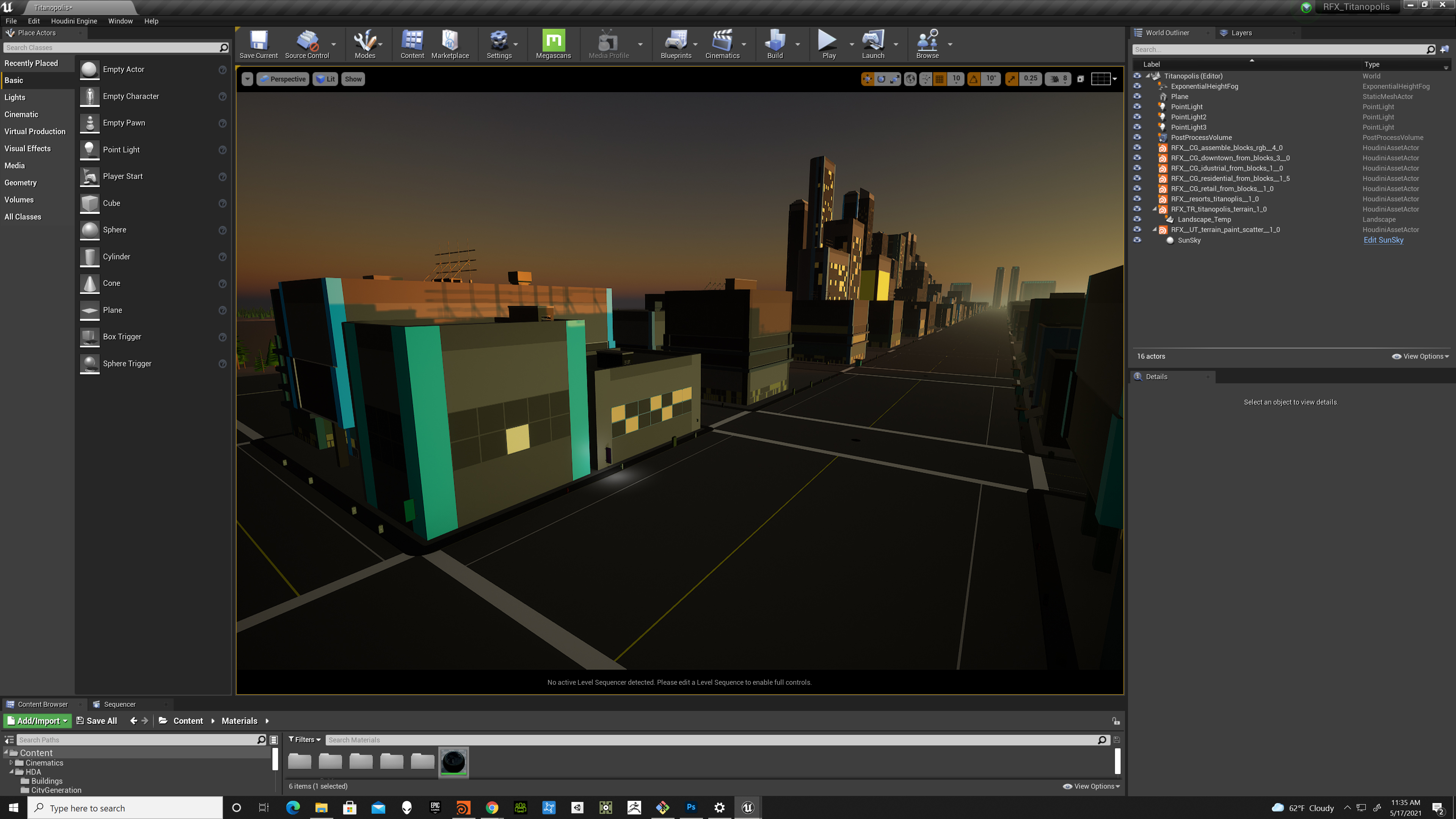Viewport: 1456px width, 819px height.
Task: Toggle visibility of Landscape_Temp
Action: (1137, 219)
